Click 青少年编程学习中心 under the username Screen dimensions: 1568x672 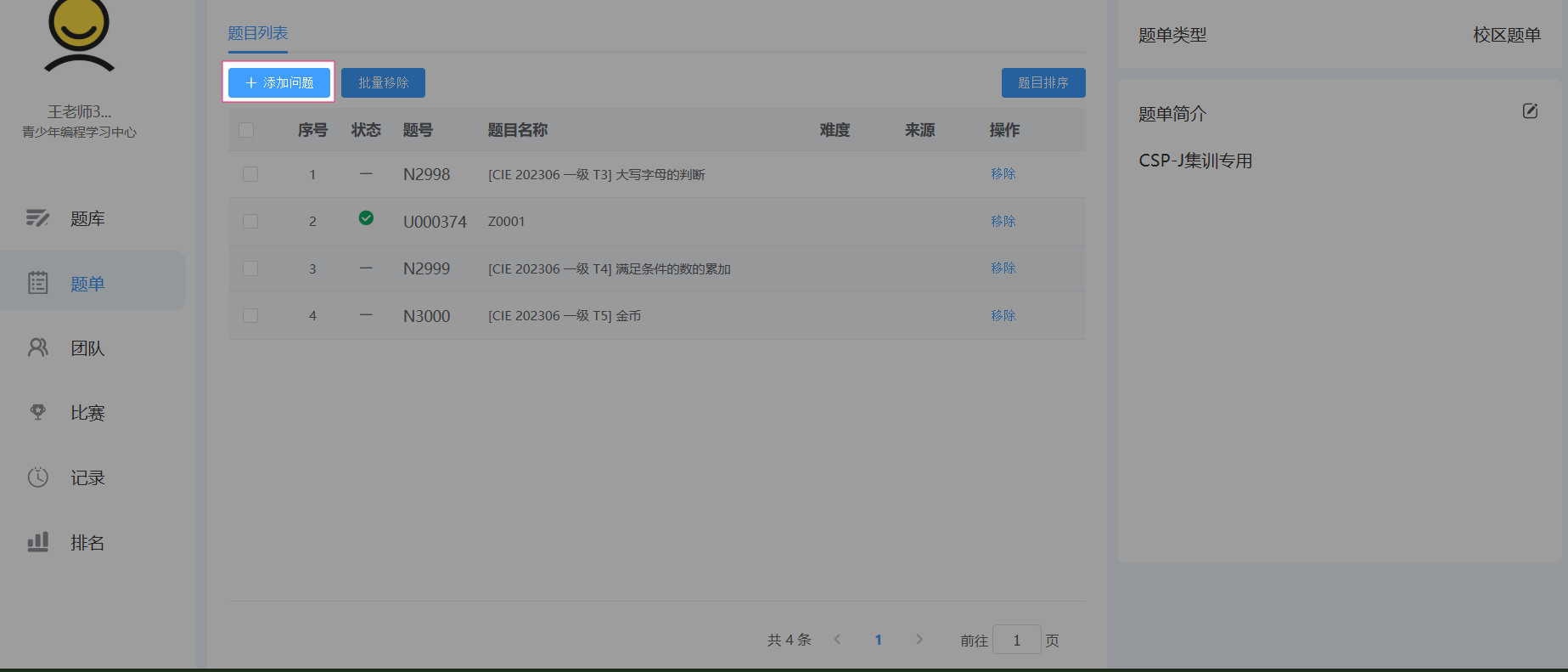point(80,133)
